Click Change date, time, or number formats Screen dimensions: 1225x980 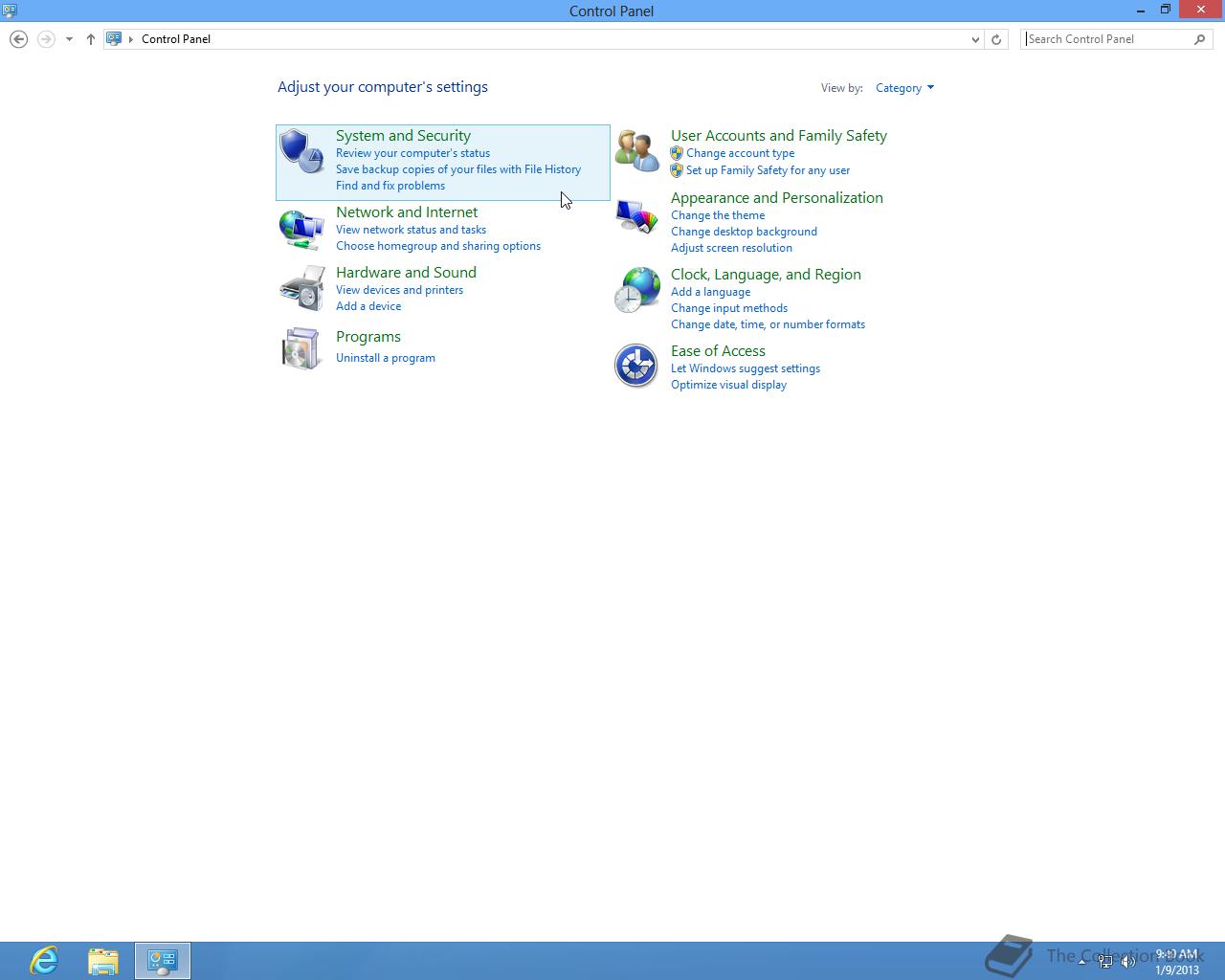click(x=768, y=324)
